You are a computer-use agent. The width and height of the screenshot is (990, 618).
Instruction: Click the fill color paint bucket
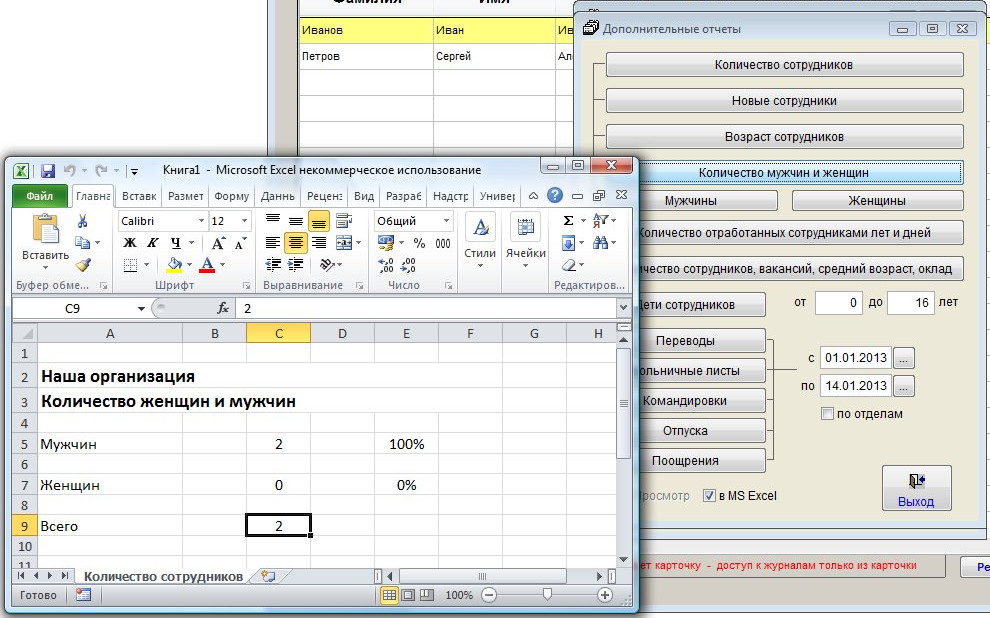[174, 265]
